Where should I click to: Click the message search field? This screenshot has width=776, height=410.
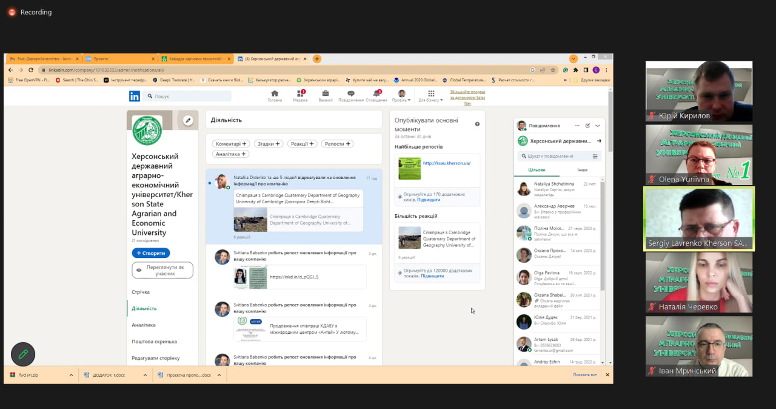point(555,156)
